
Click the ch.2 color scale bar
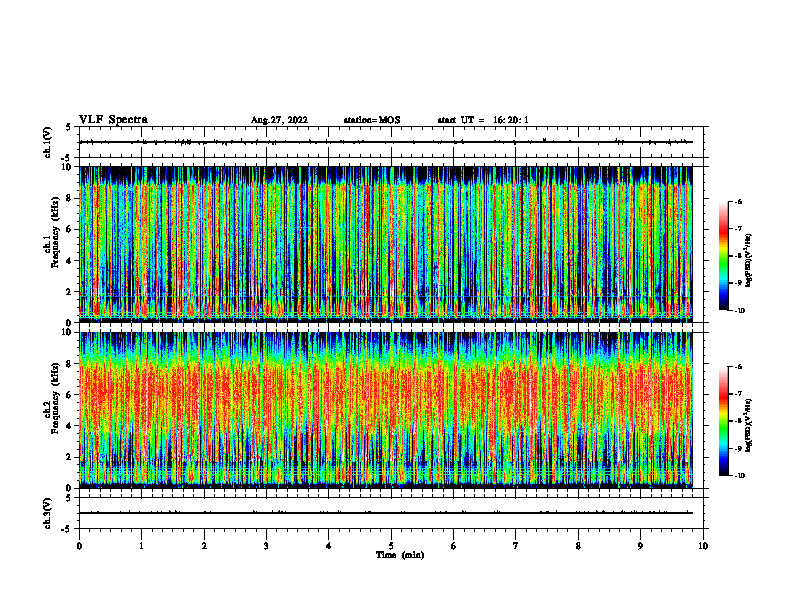coord(723,421)
